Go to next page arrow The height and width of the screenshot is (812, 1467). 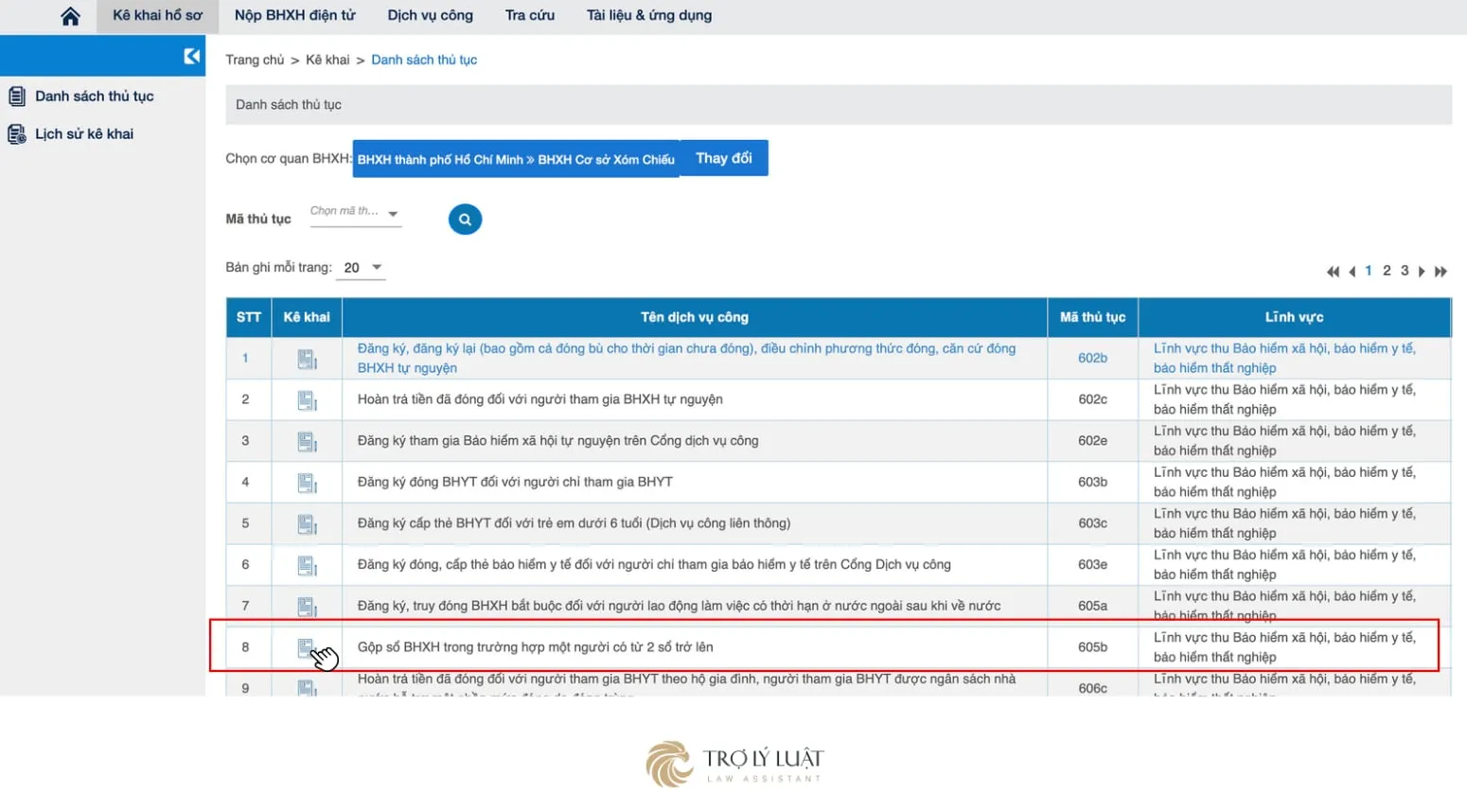coord(1422,272)
